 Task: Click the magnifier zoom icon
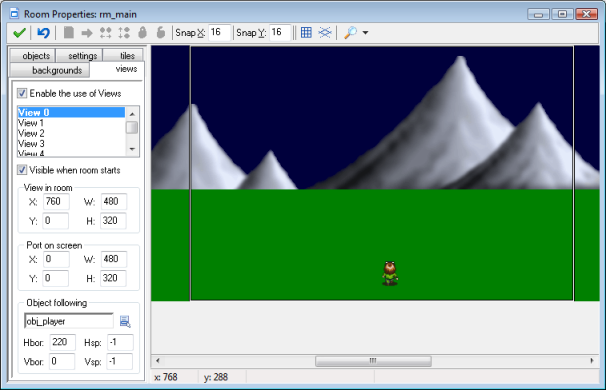(350, 32)
